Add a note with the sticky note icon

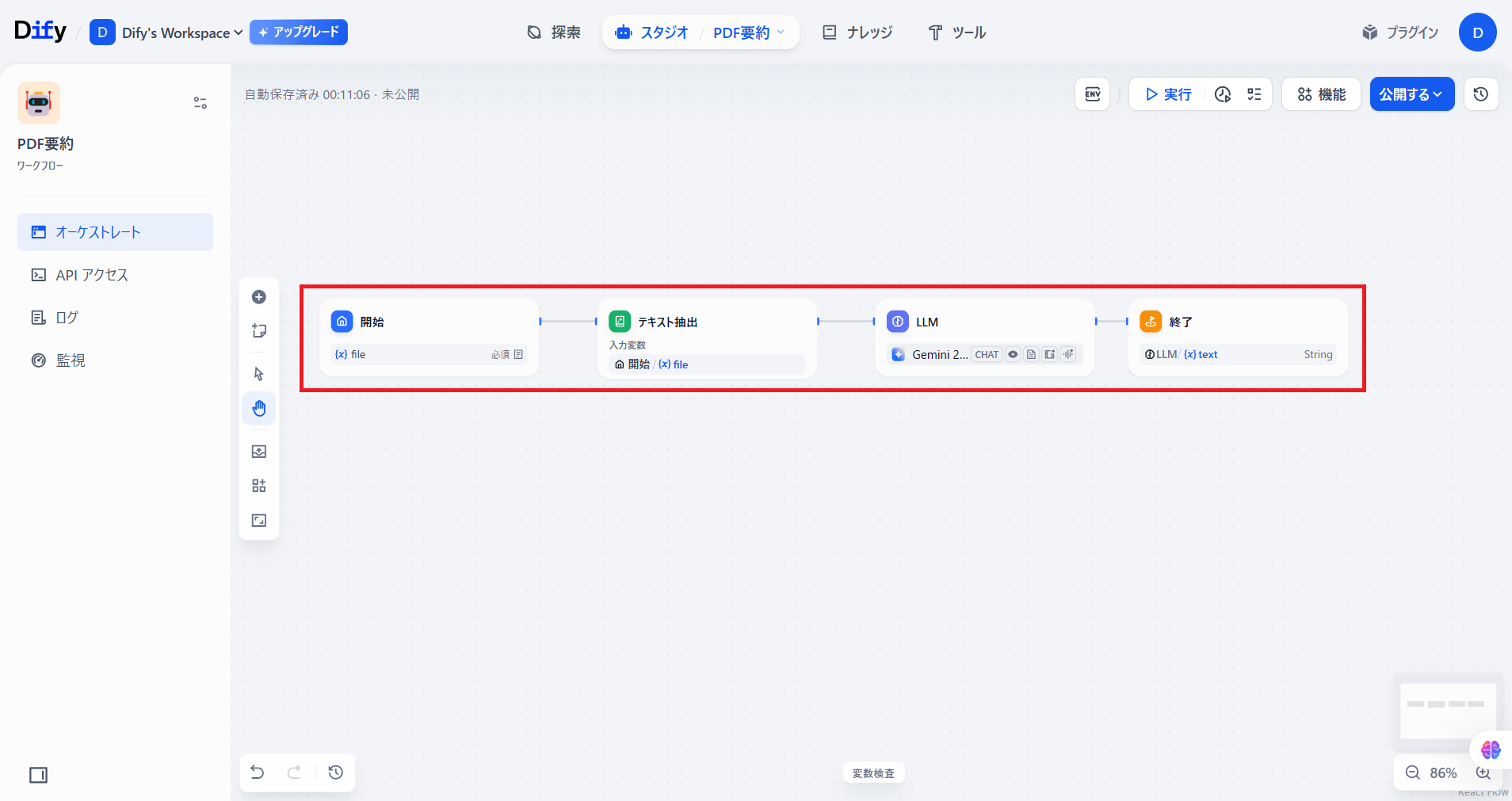coord(259,331)
